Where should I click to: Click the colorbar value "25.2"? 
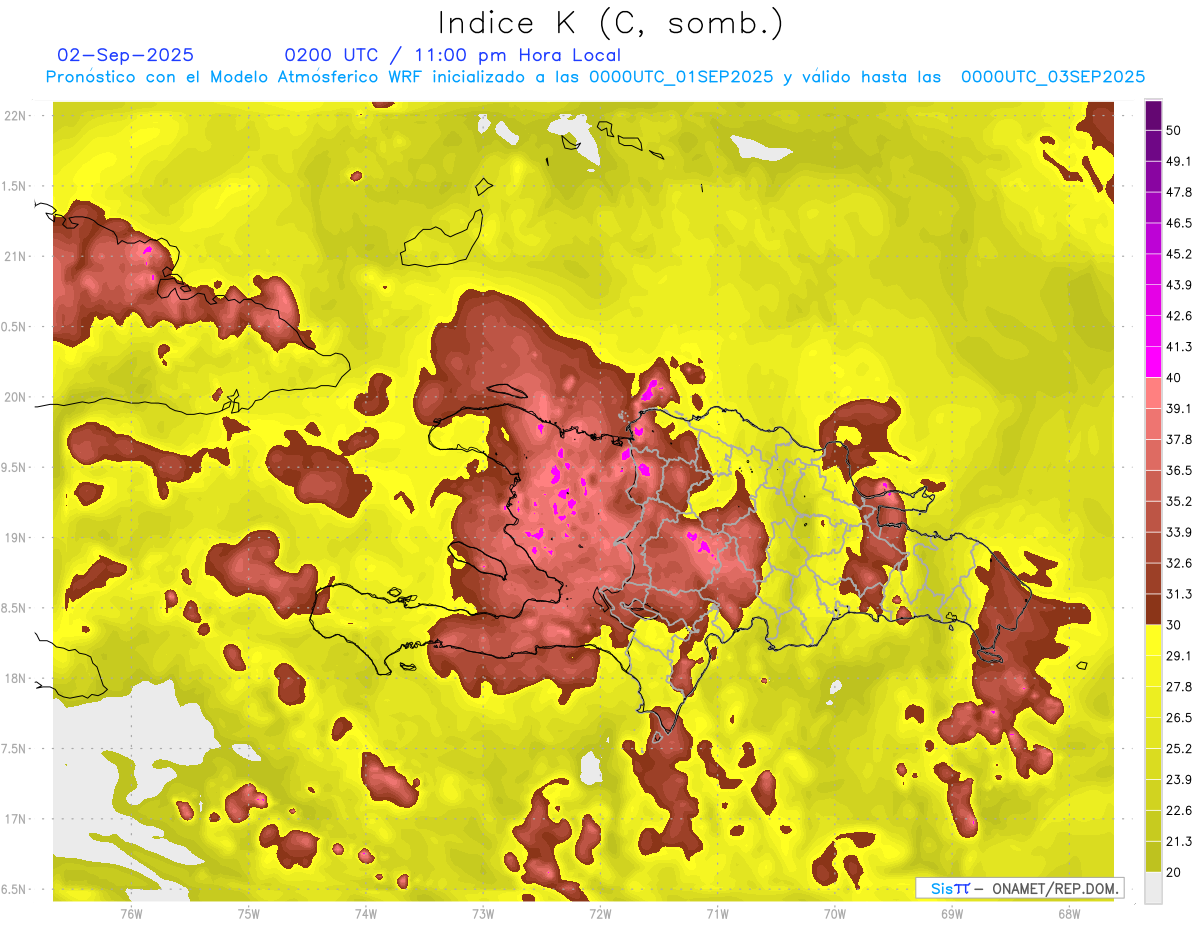1178,749
